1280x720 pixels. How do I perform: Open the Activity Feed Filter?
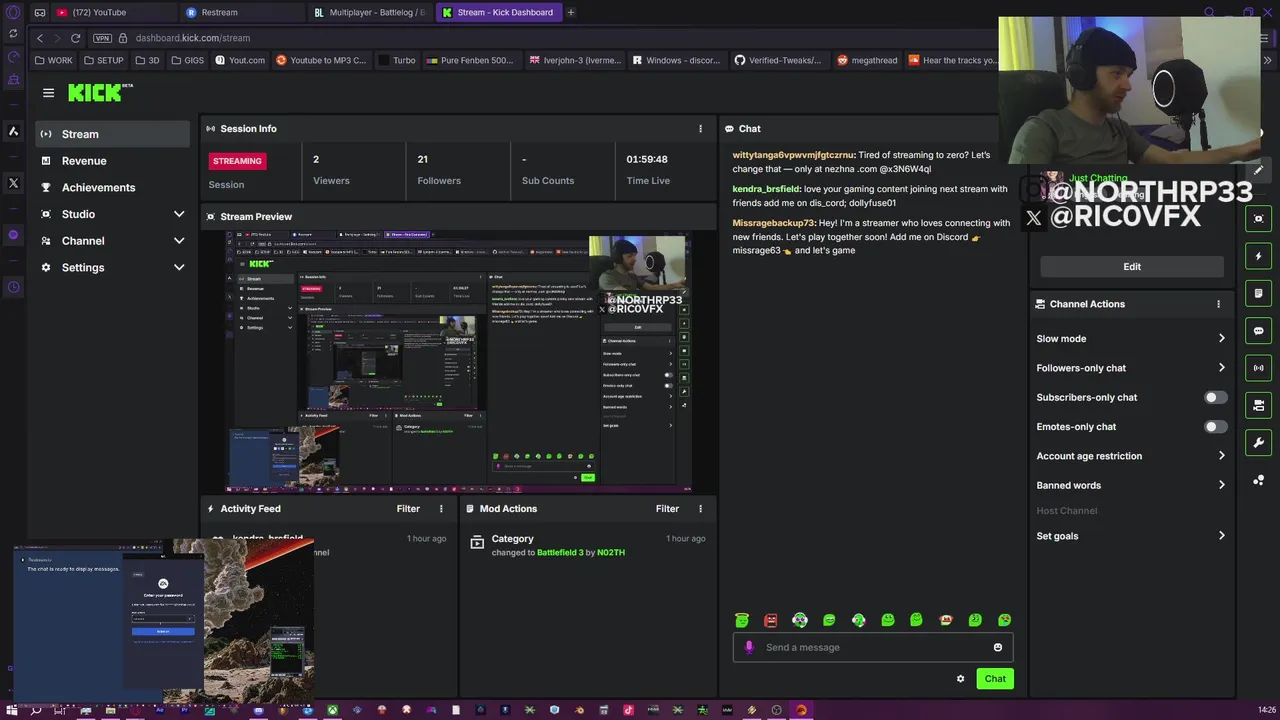[408, 508]
